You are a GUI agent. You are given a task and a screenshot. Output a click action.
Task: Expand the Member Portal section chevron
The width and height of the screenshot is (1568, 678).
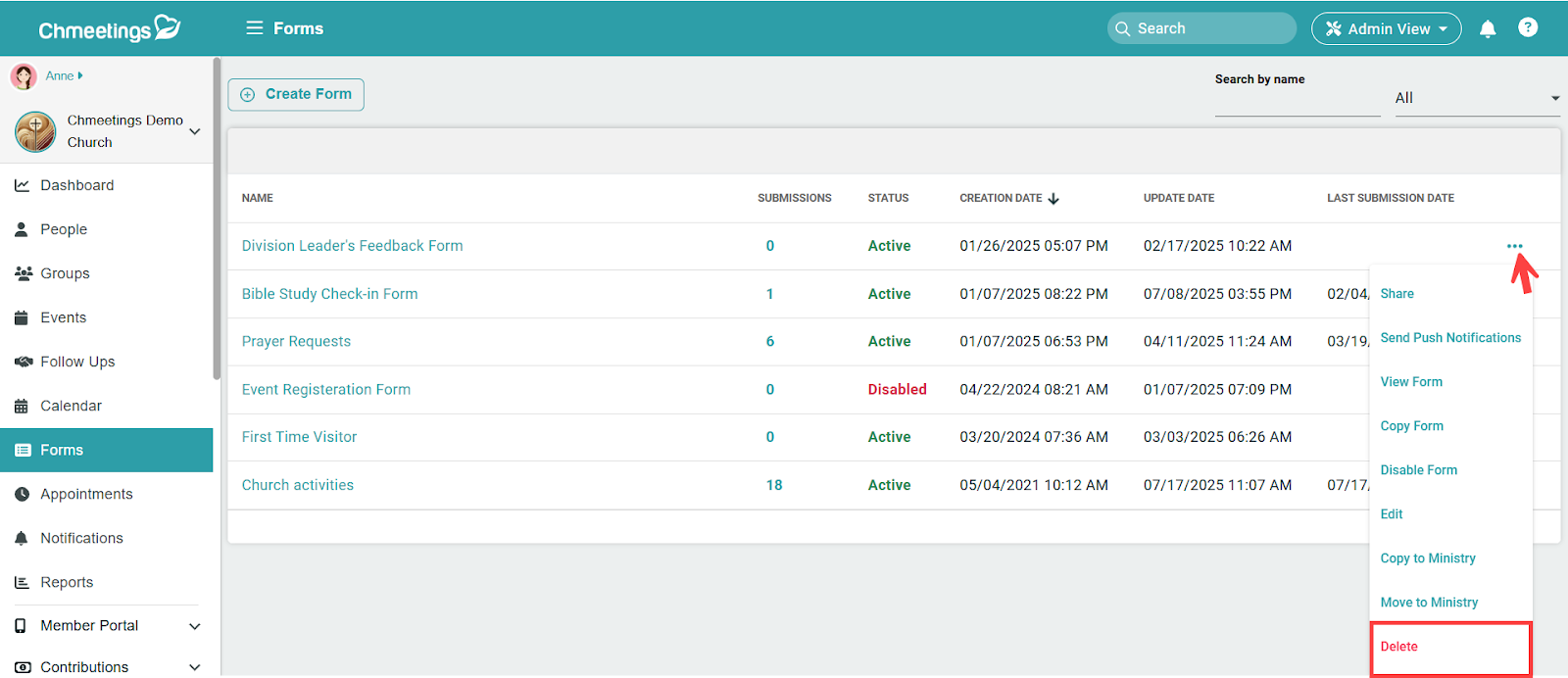click(195, 626)
